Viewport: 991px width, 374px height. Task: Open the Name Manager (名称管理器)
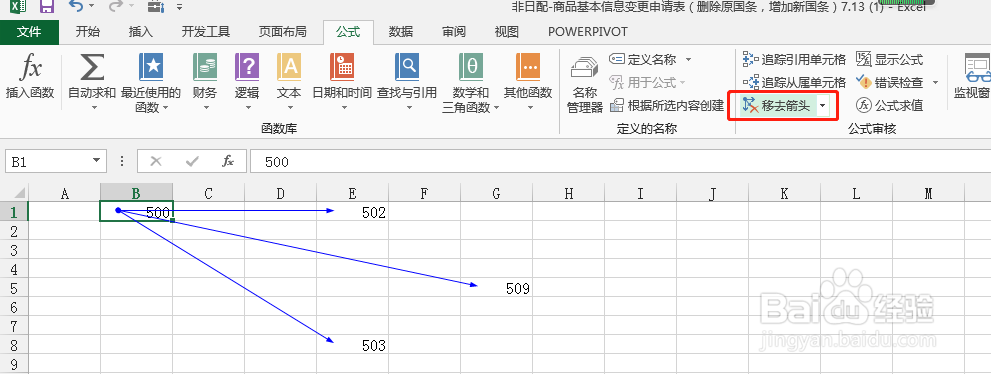click(x=585, y=84)
